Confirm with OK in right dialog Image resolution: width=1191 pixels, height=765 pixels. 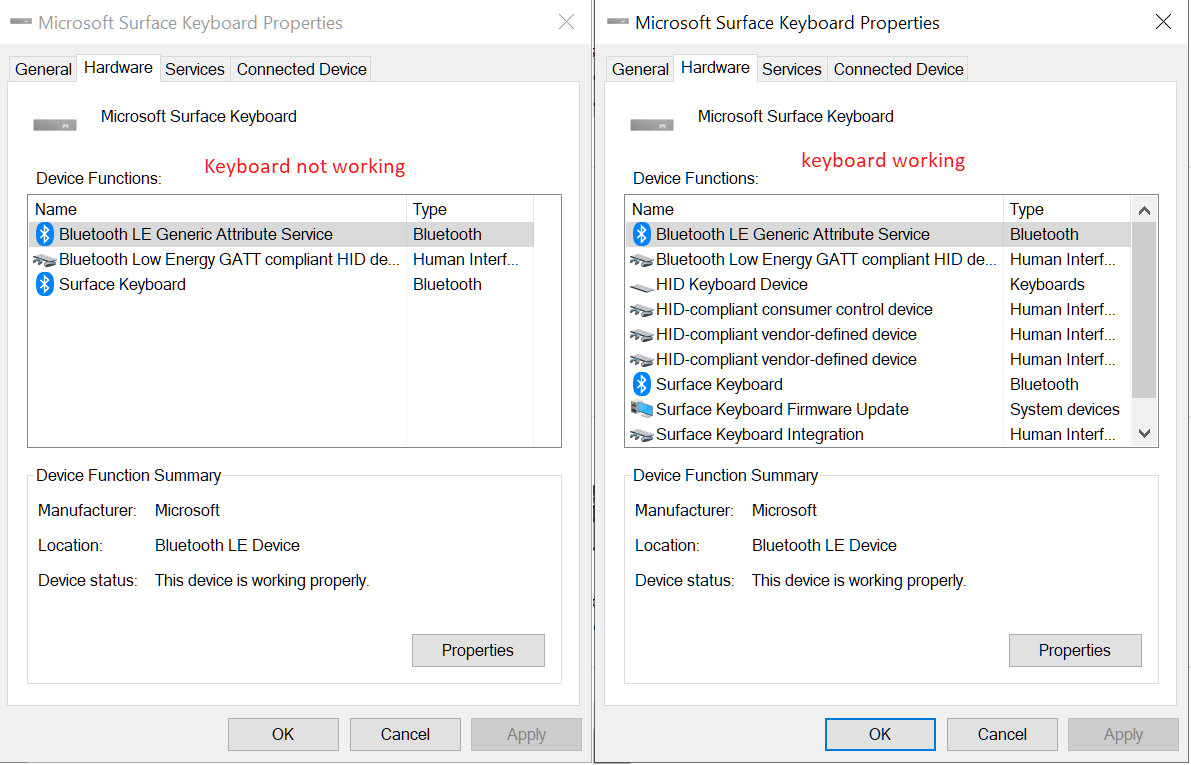880,734
